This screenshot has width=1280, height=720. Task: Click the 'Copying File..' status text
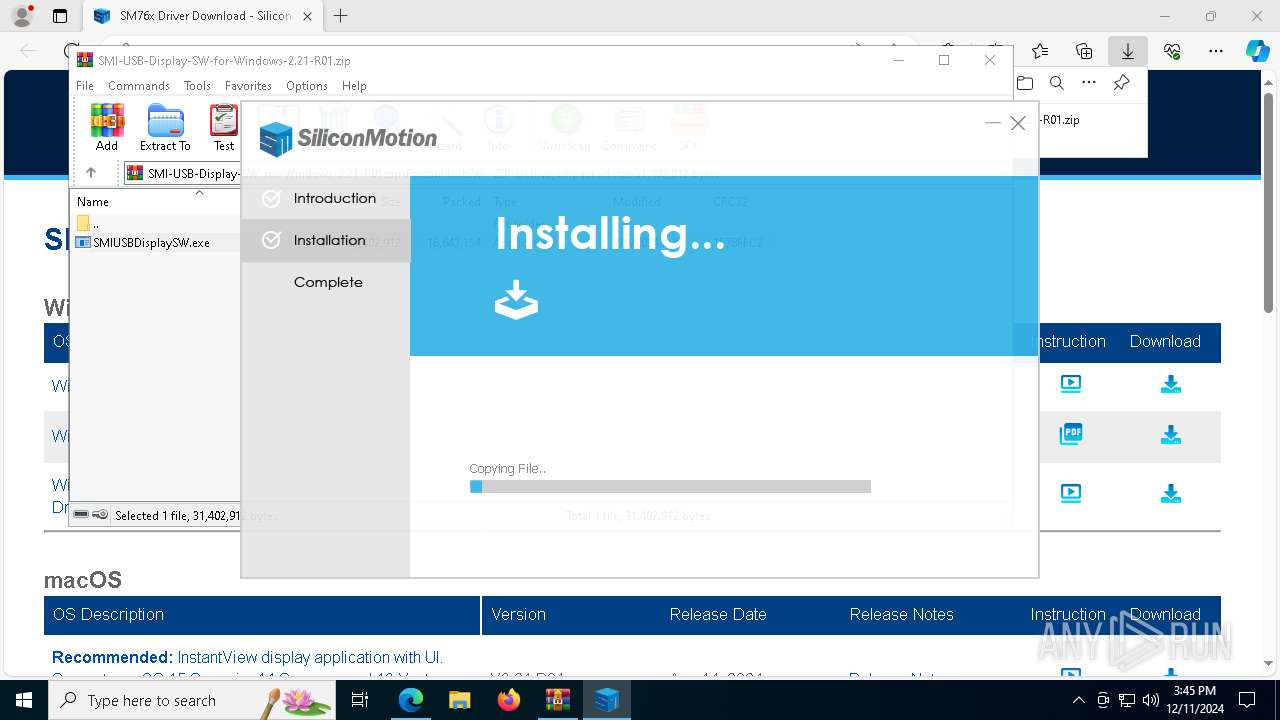(x=508, y=468)
